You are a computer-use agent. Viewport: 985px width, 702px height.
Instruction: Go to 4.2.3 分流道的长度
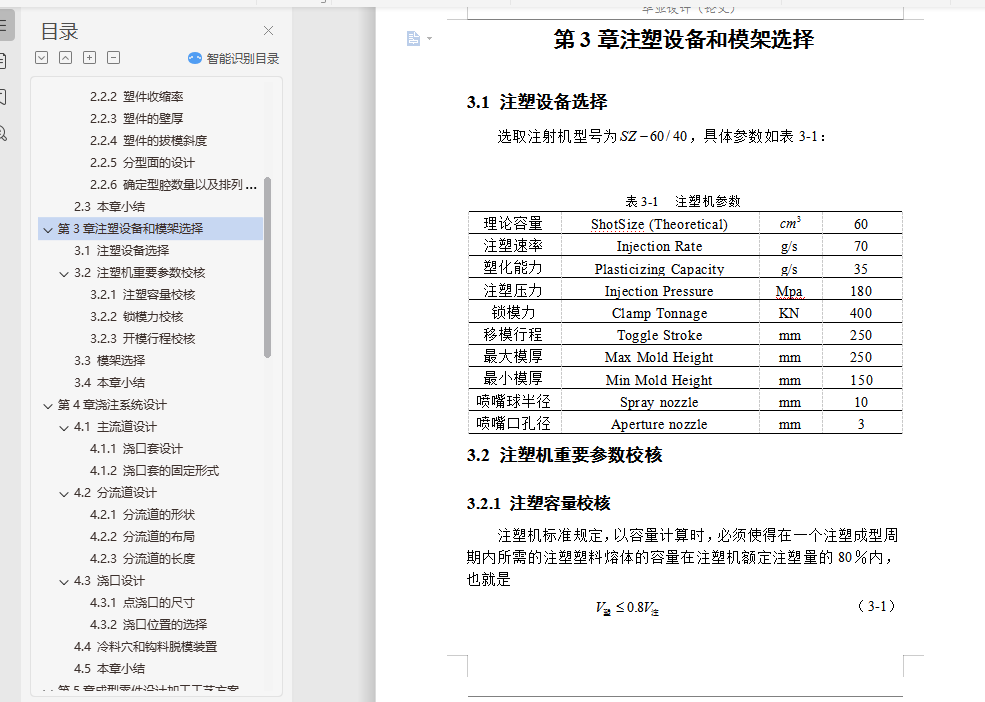143,559
